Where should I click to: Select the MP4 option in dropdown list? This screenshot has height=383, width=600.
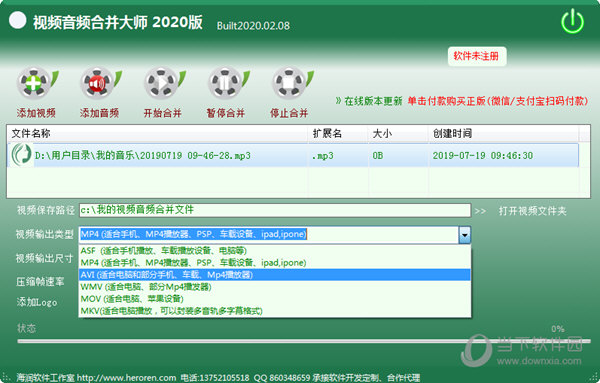point(275,263)
